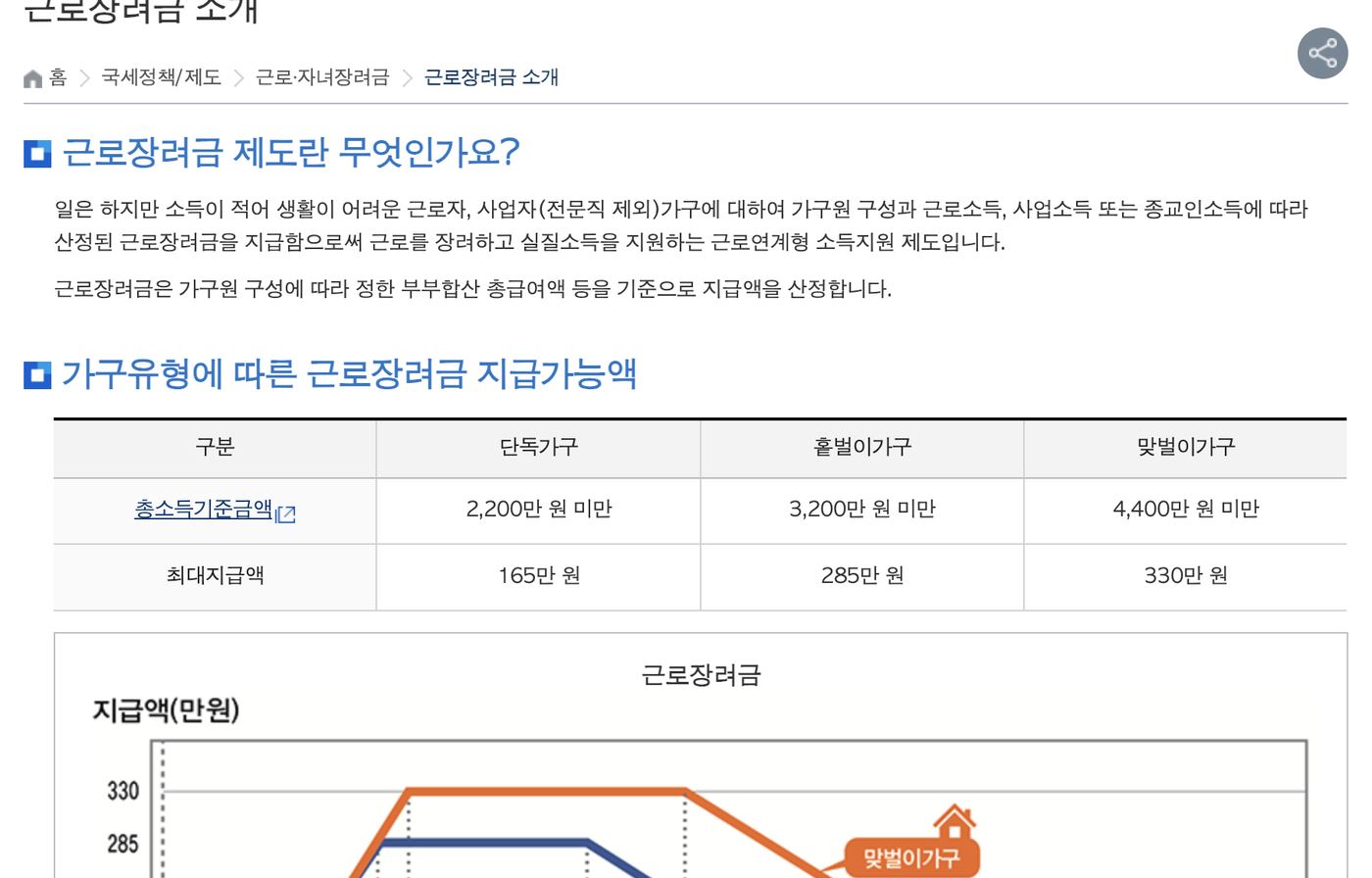
Task: Open the 국세정책/제도 breadcrumb link
Action: pos(162,77)
